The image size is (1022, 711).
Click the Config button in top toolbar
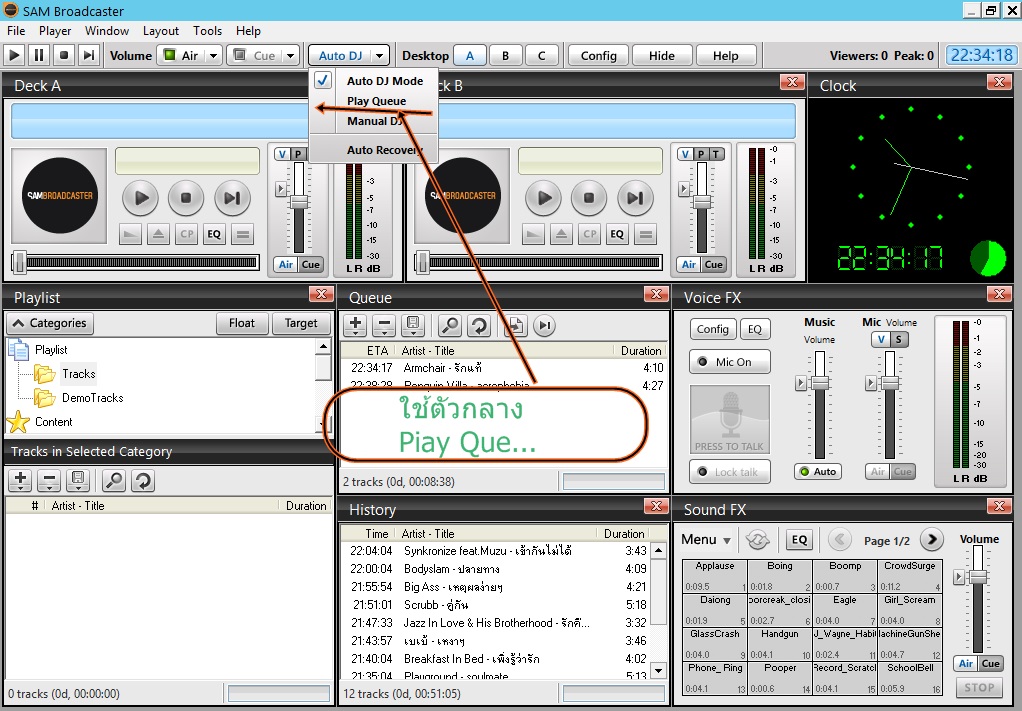(x=598, y=55)
